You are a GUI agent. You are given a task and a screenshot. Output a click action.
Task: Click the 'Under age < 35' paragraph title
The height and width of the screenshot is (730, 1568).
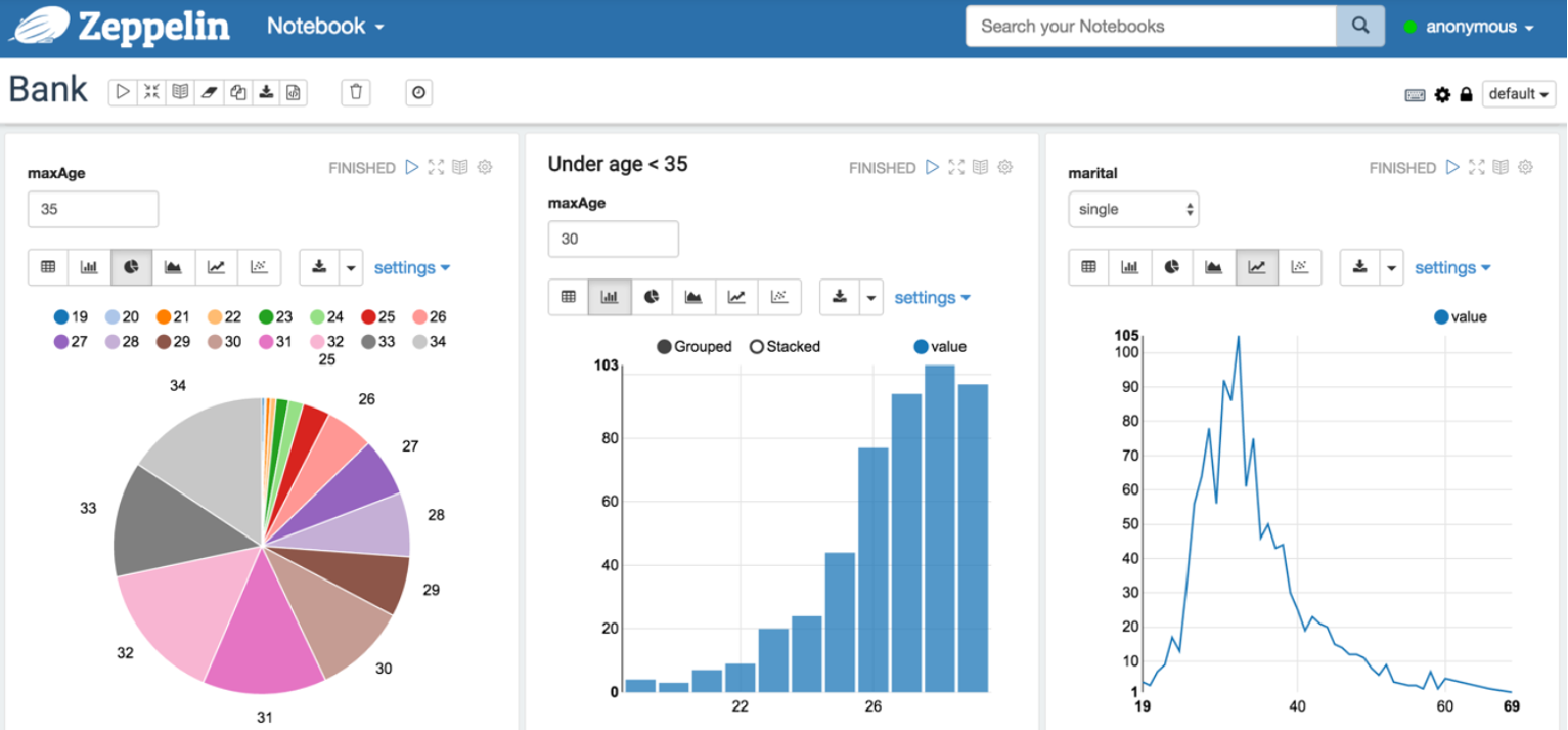(x=617, y=164)
